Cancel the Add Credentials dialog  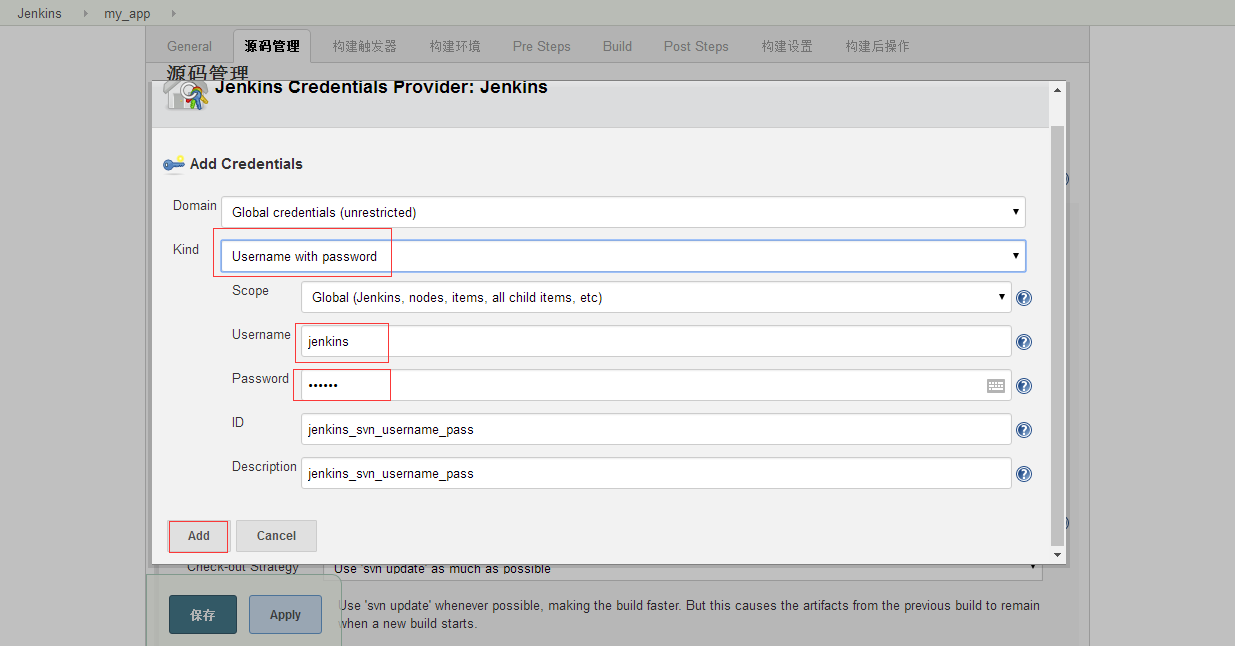276,536
